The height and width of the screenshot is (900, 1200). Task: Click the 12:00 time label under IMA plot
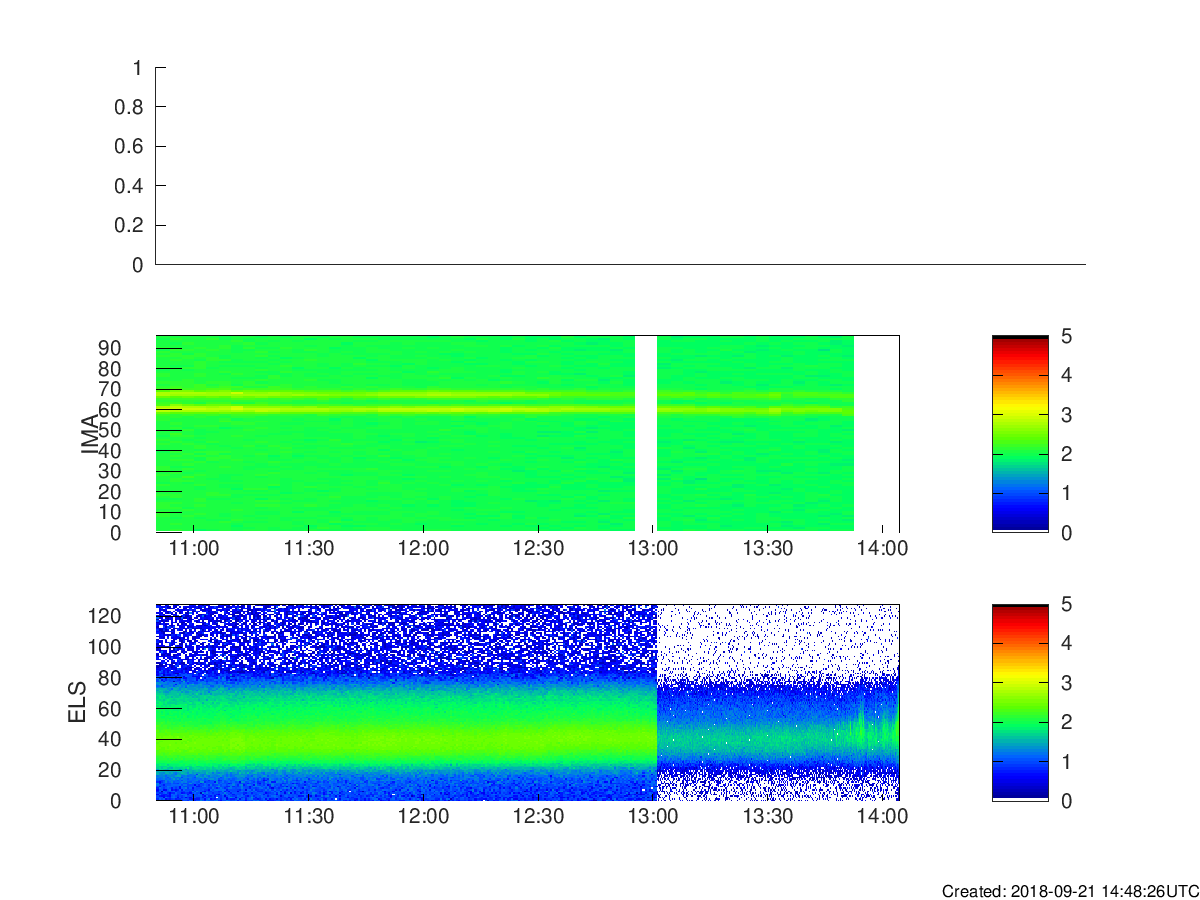coord(423,549)
